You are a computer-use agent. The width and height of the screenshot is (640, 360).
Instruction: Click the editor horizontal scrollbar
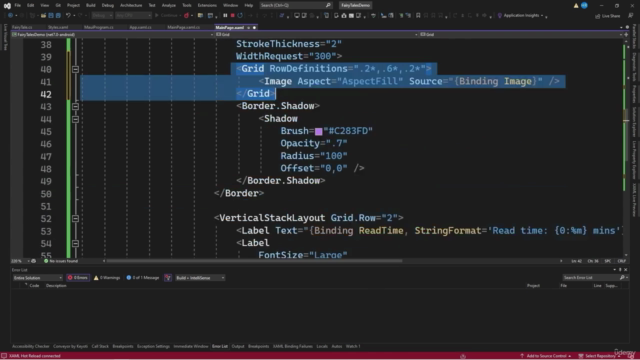click(x=254, y=261)
